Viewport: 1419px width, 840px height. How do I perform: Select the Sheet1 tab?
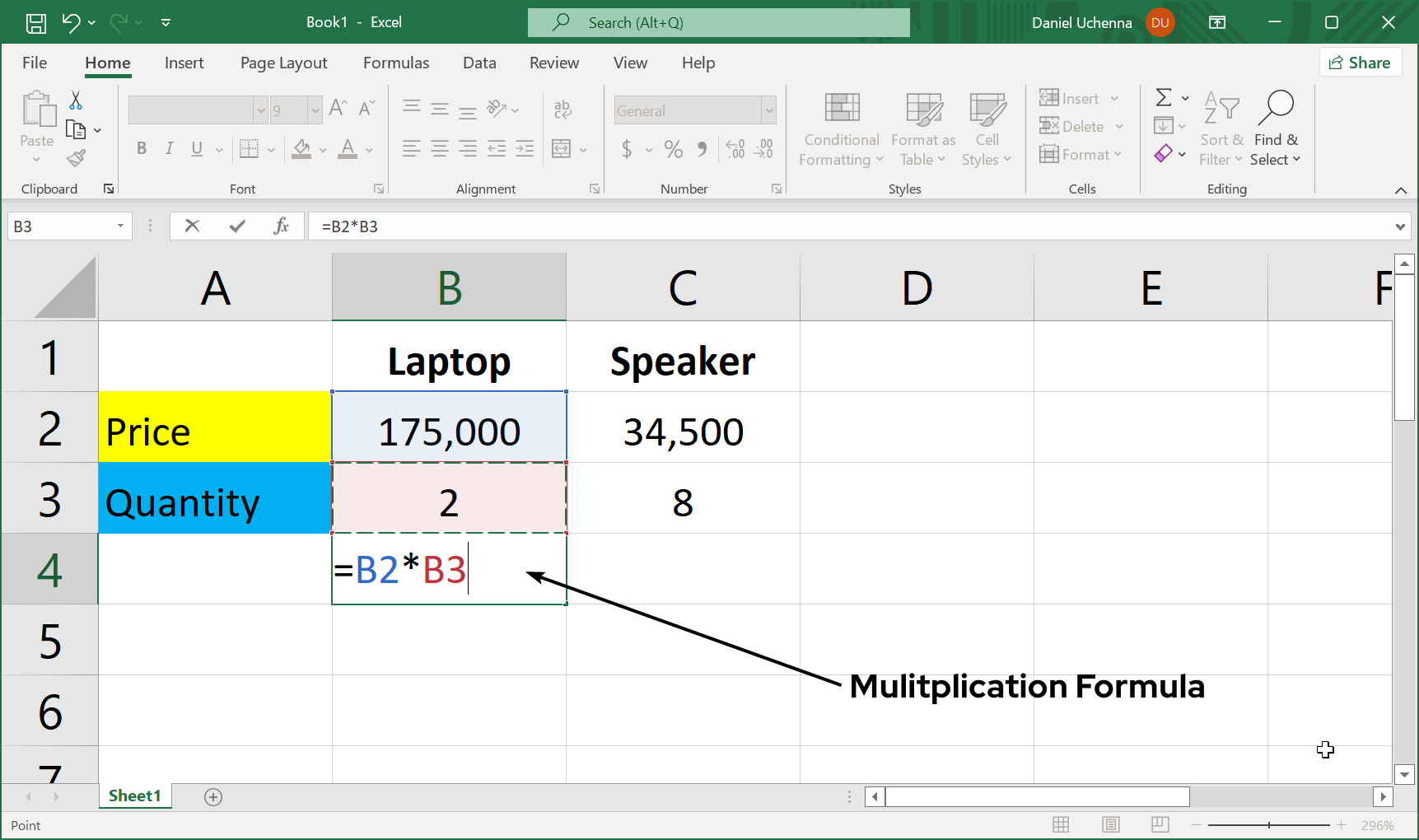(x=135, y=796)
